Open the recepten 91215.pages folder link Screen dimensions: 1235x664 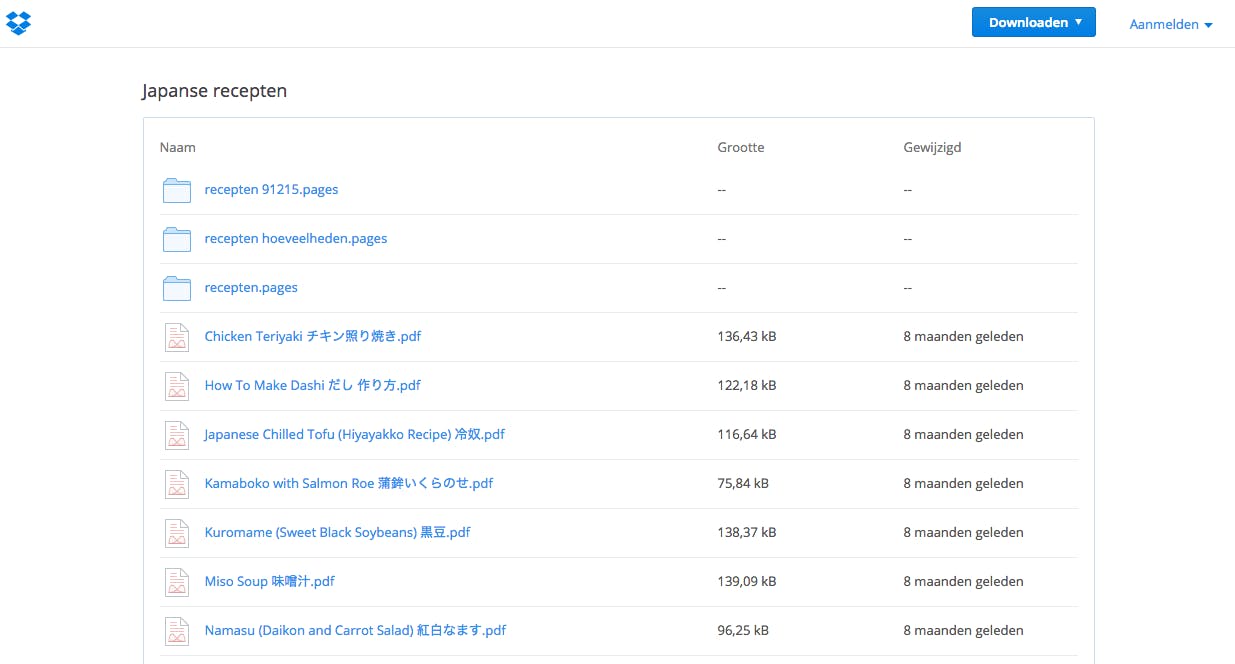(x=271, y=189)
